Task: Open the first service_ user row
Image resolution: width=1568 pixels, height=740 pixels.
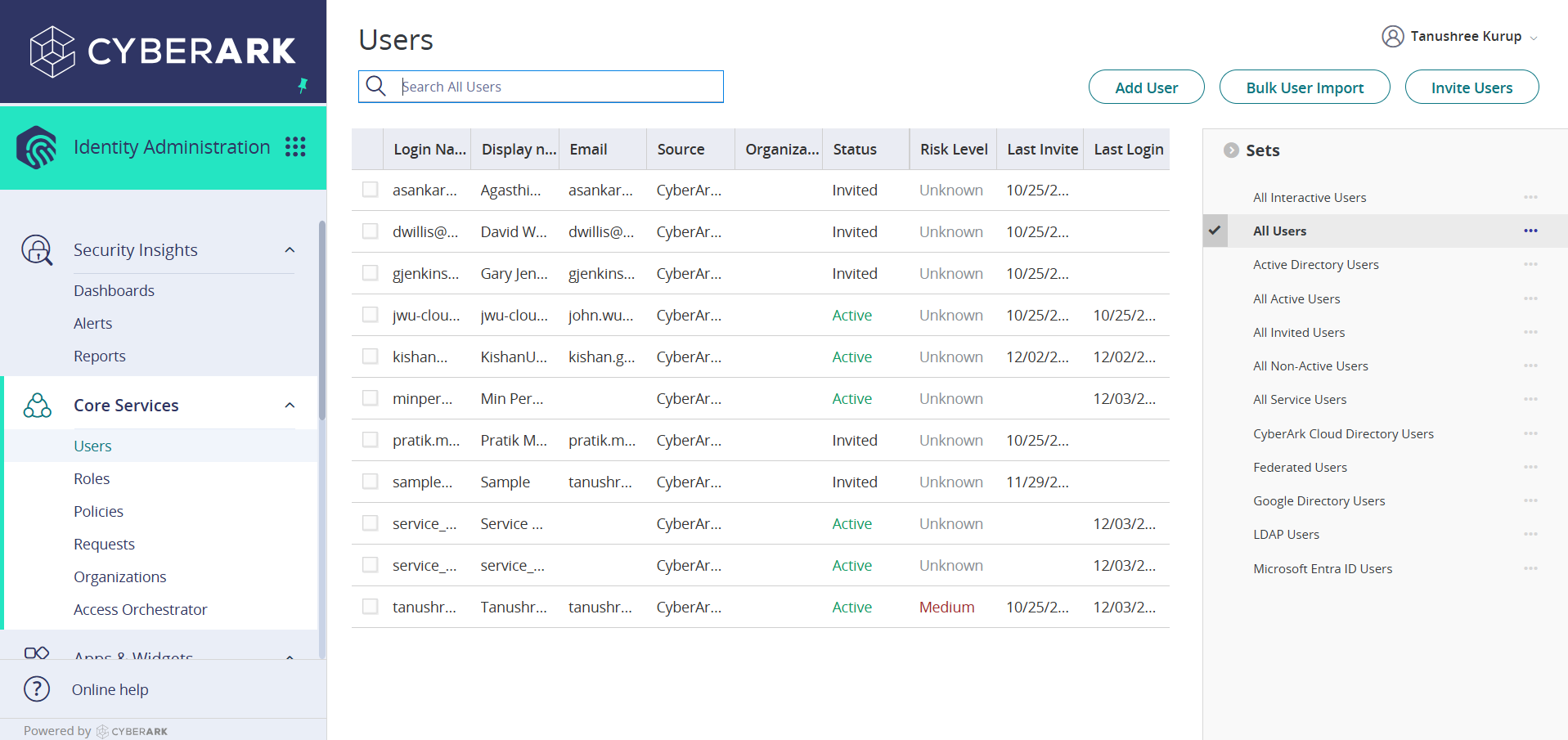Action: [x=761, y=523]
